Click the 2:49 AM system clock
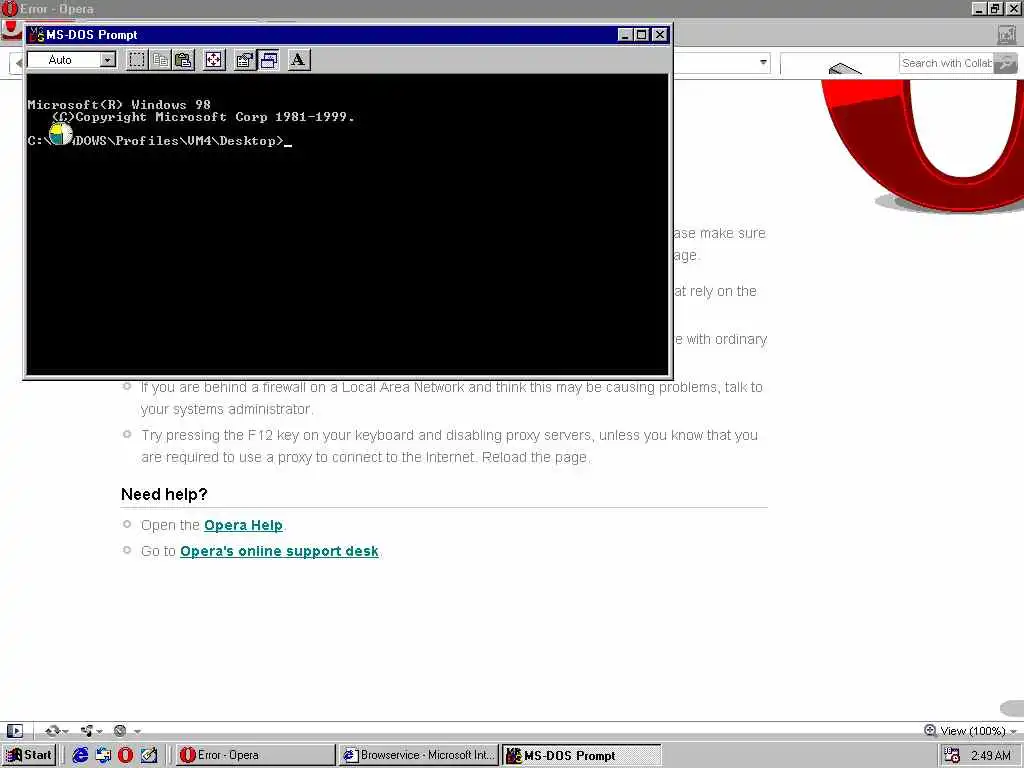The width and height of the screenshot is (1024, 768). [990, 756]
